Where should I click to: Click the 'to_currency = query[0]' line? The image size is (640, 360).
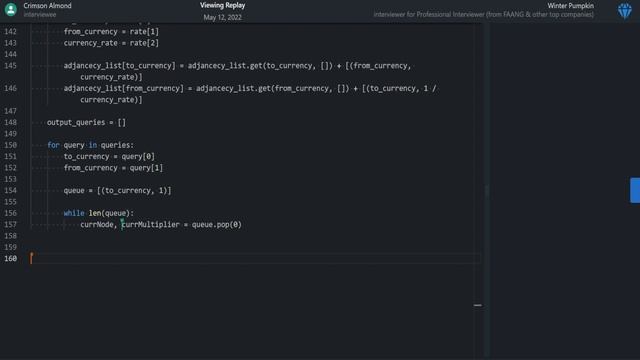109,156
